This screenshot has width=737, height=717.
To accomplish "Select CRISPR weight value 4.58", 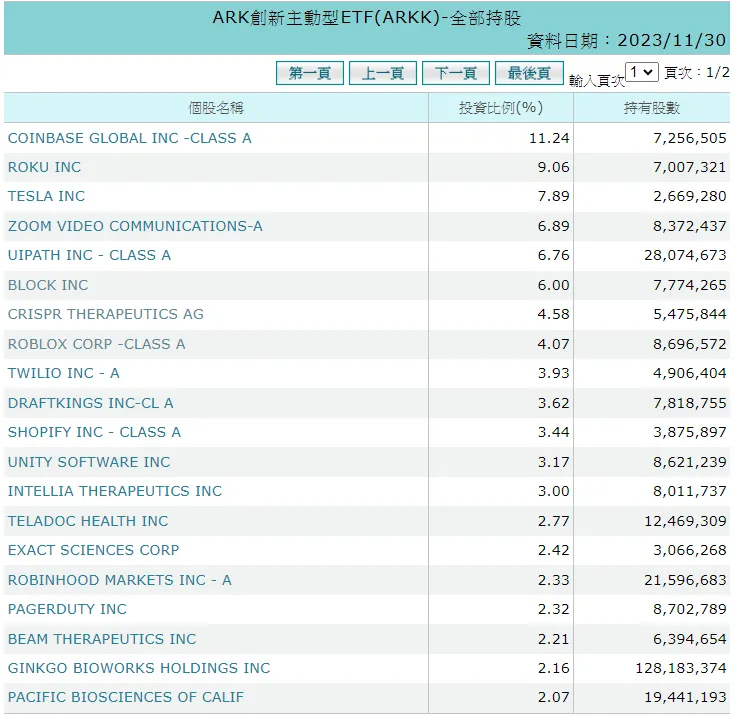I will pyautogui.click(x=553, y=314).
